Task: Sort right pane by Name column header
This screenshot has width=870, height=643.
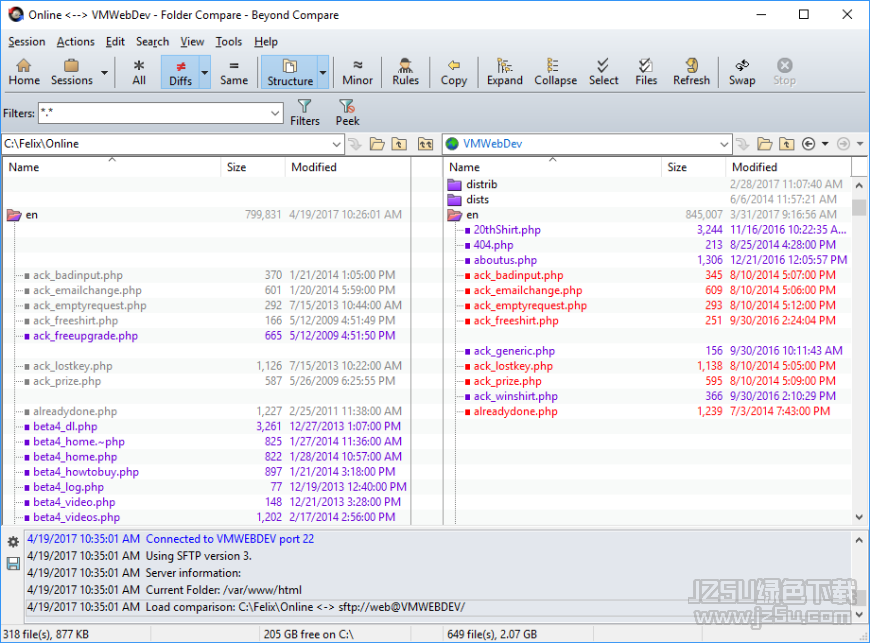Action: pyautogui.click(x=553, y=167)
